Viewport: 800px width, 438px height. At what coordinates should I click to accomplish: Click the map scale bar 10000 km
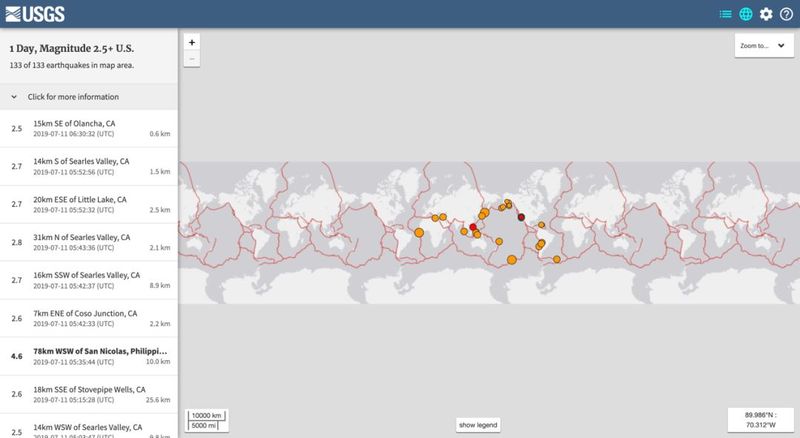tap(207, 416)
